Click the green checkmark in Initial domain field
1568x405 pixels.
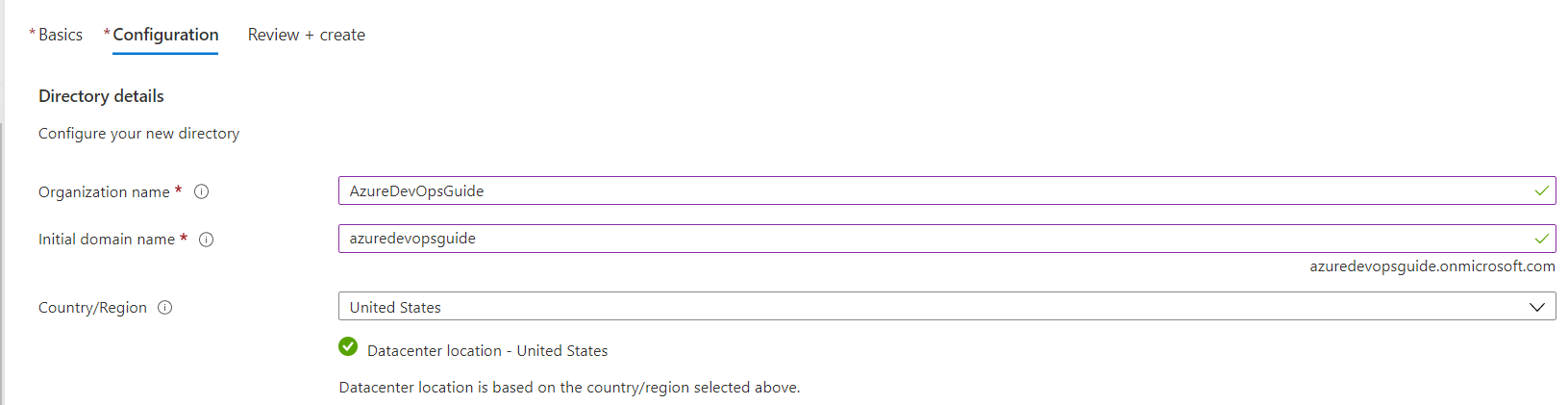1541,239
